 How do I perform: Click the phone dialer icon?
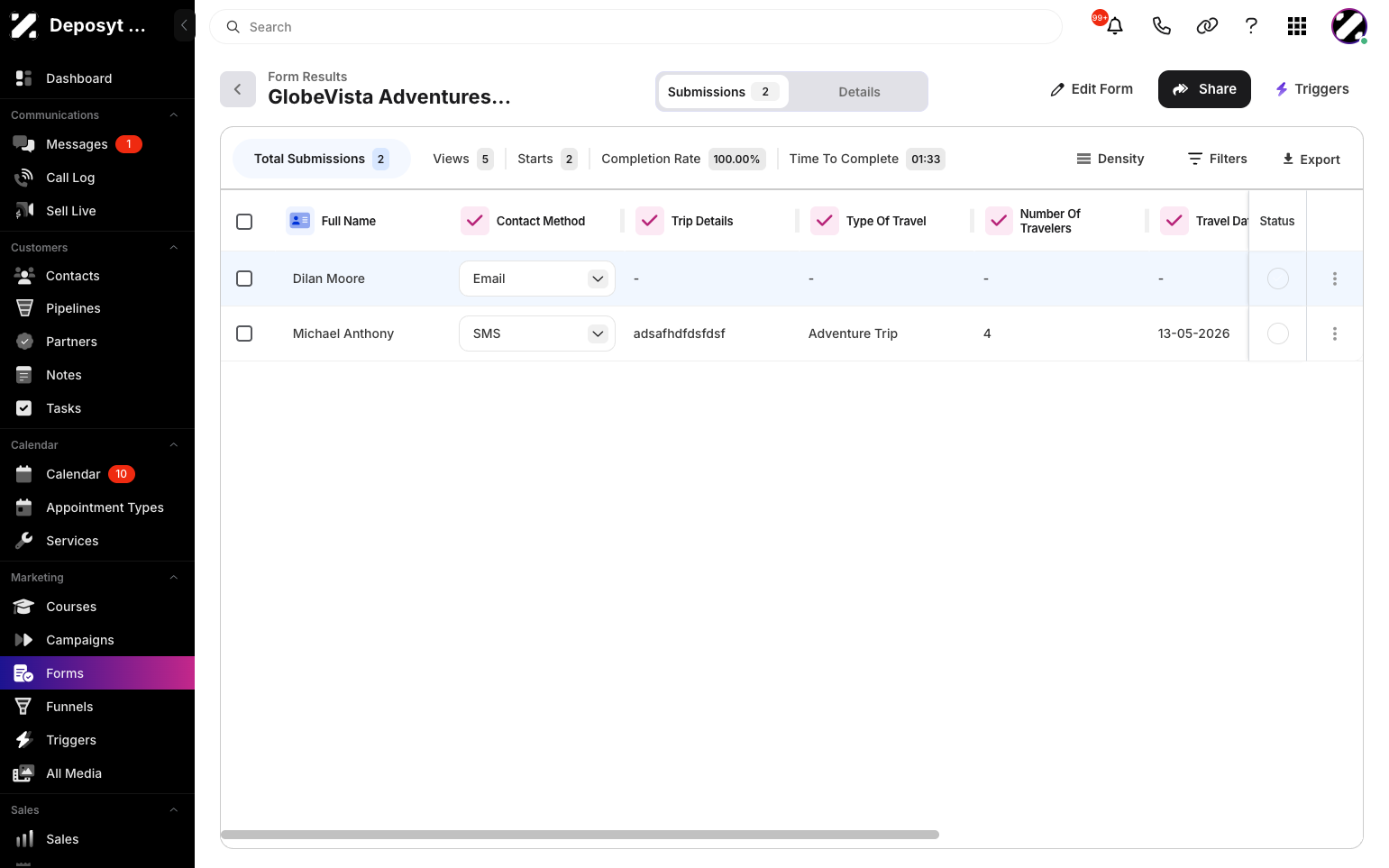point(1162,26)
